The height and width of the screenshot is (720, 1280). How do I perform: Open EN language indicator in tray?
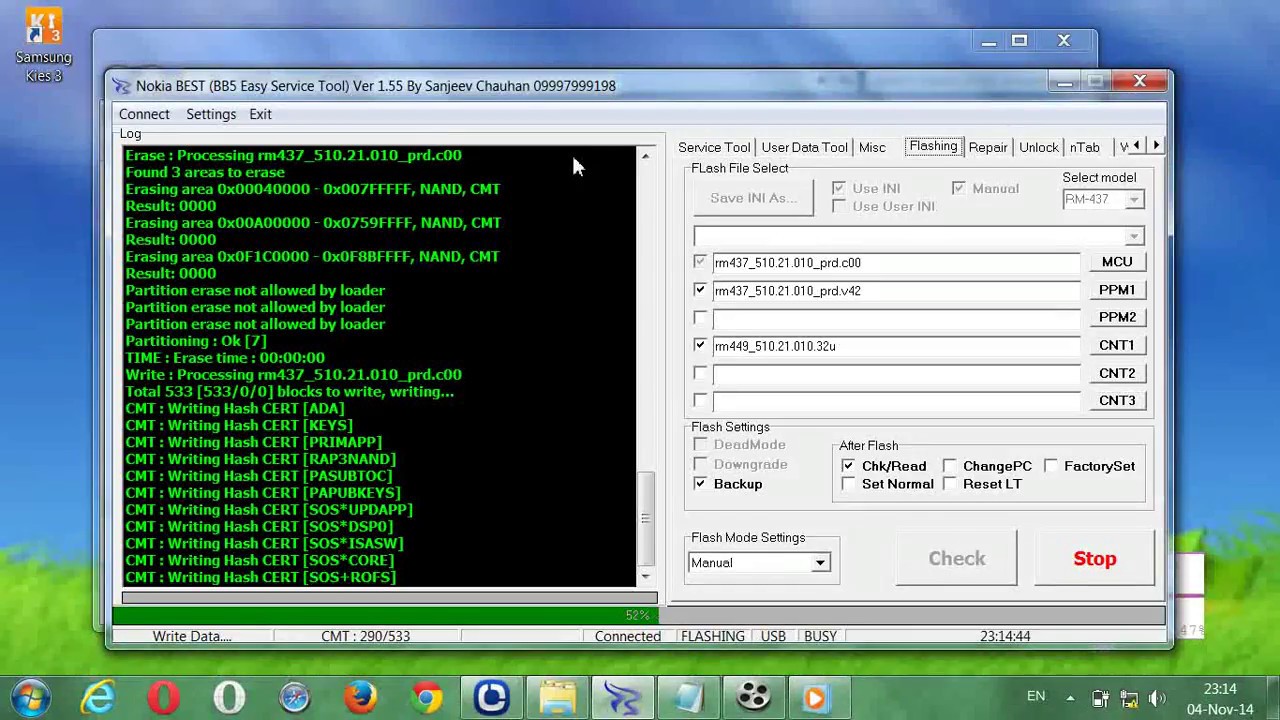[1036, 696]
